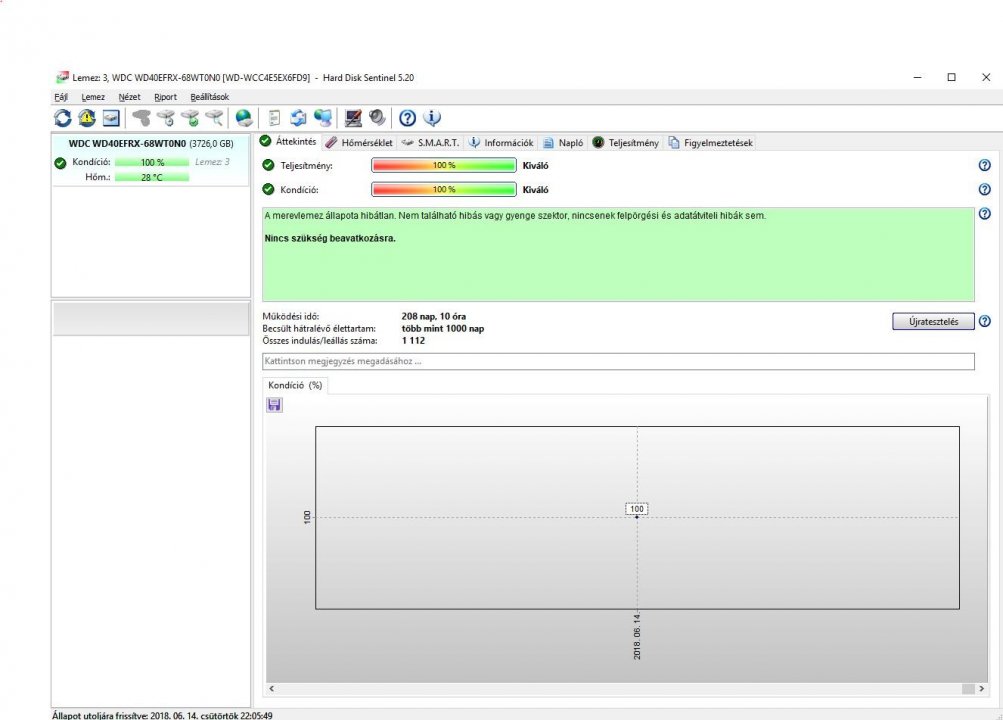Screen dimensions: 1003x720
Task: Open the Figyelmeztetések tab
Action: 711,143
